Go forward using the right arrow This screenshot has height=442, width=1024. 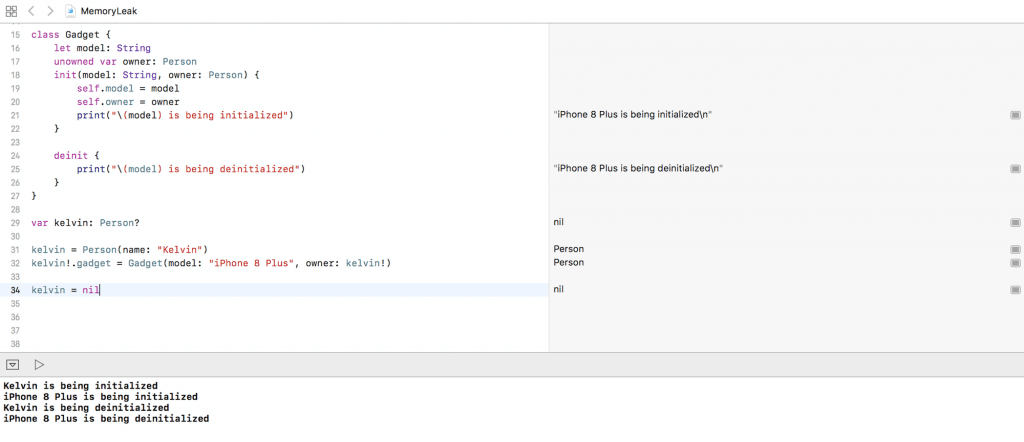[50, 10]
